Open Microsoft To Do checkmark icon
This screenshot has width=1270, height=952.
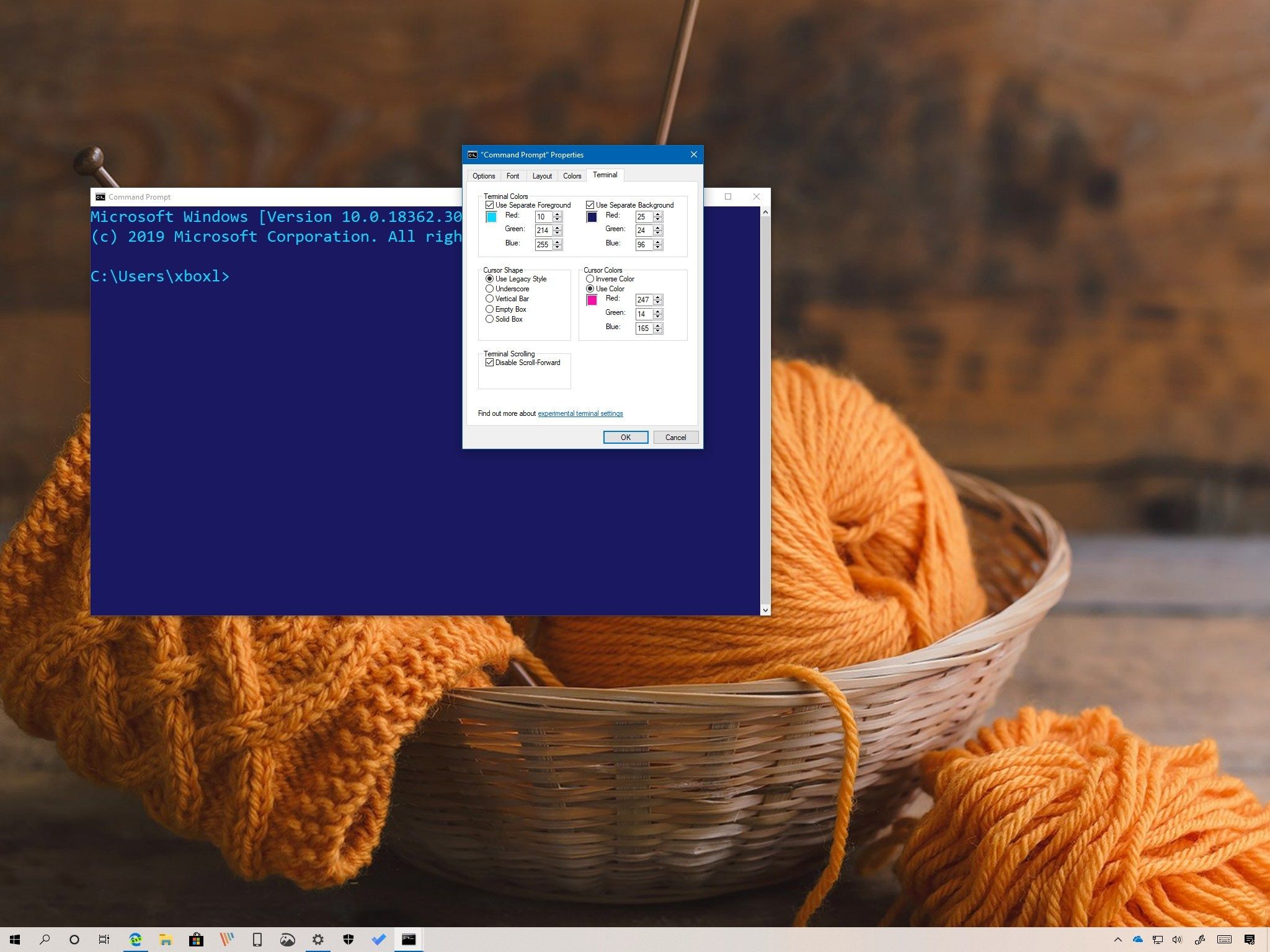coord(378,939)
